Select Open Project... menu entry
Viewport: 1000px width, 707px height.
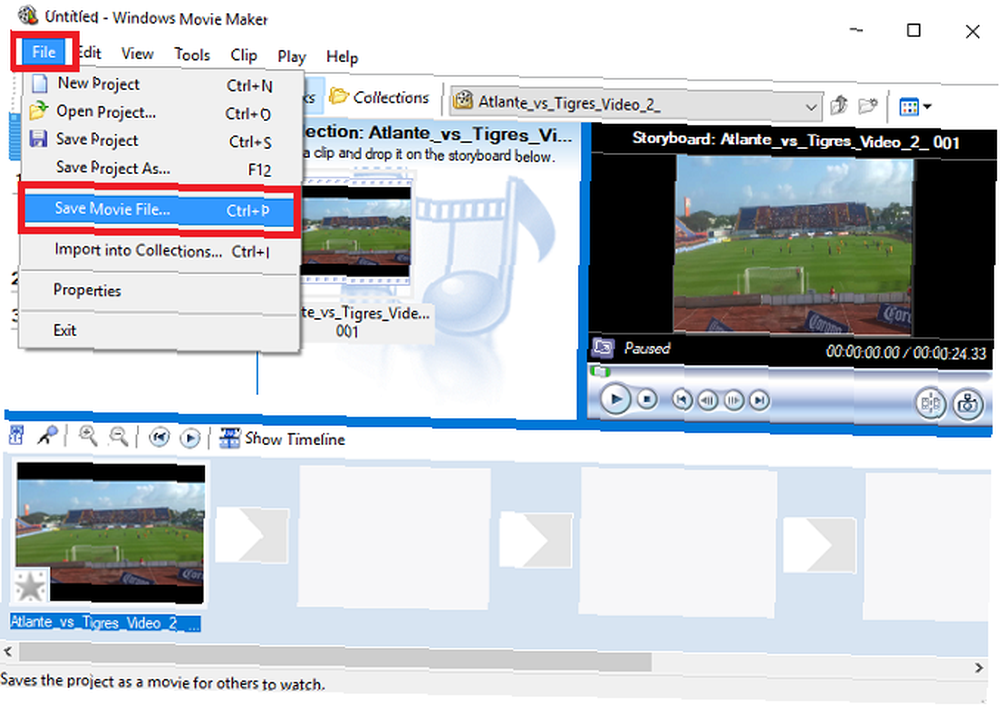coord(161,112)
